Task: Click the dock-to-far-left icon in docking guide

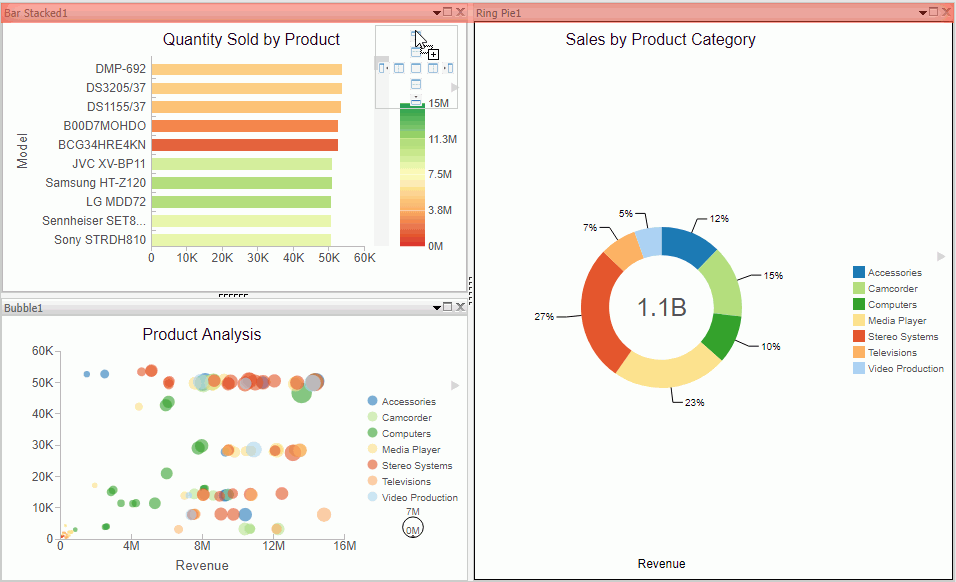Action: 382,68
